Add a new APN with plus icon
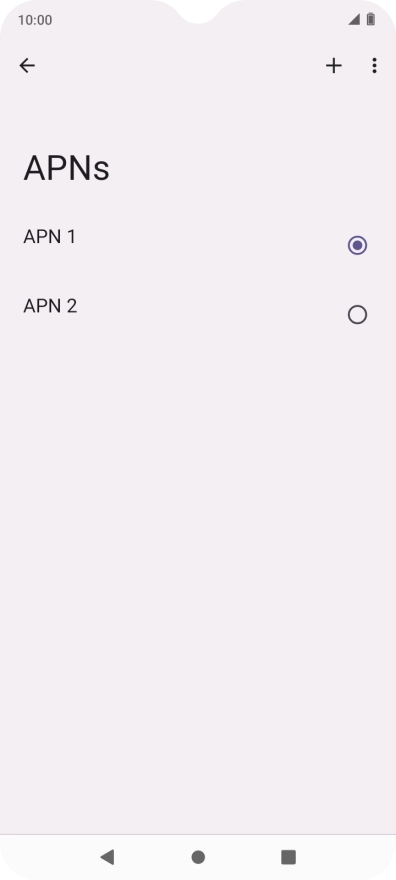This screenshot has width=396, height=880. click(334, 66)
